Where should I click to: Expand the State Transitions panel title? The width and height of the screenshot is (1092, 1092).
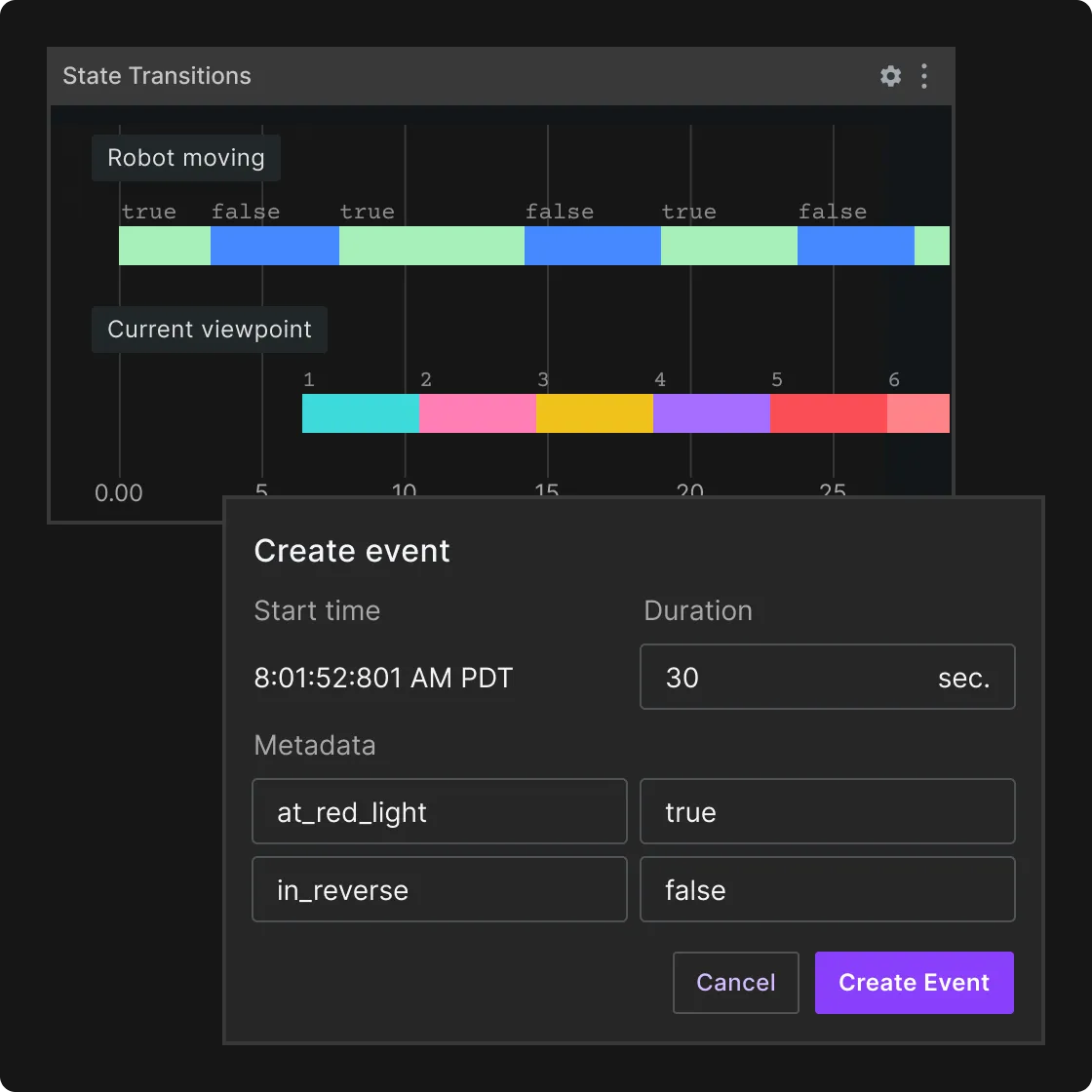157,75
